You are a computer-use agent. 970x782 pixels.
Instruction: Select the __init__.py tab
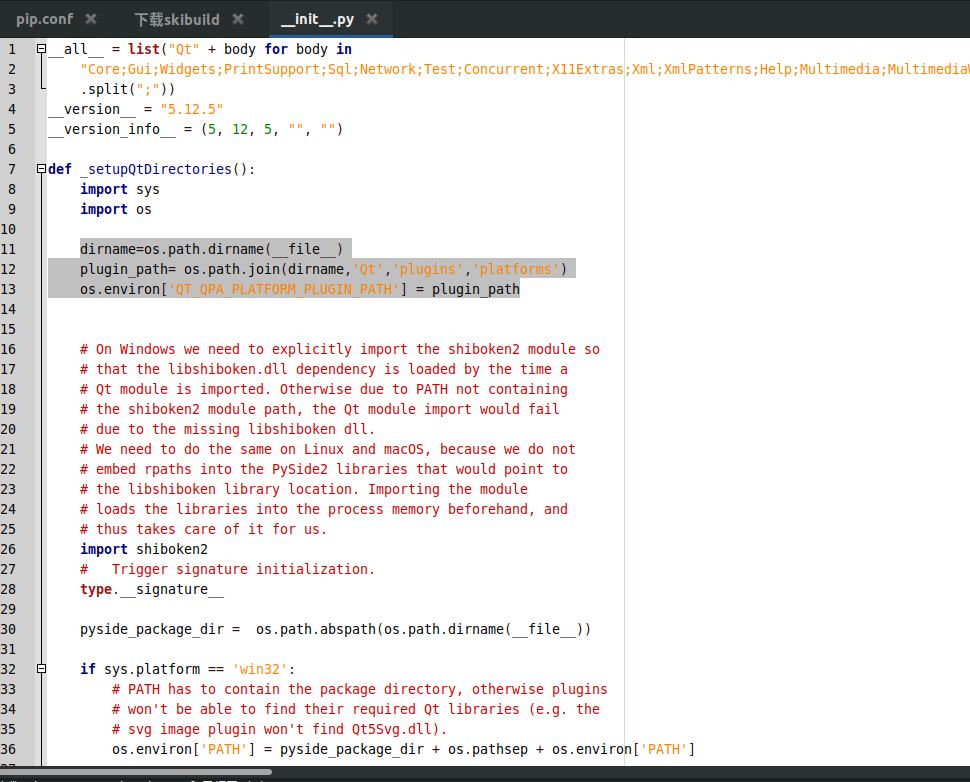click(x=317, y=19)
